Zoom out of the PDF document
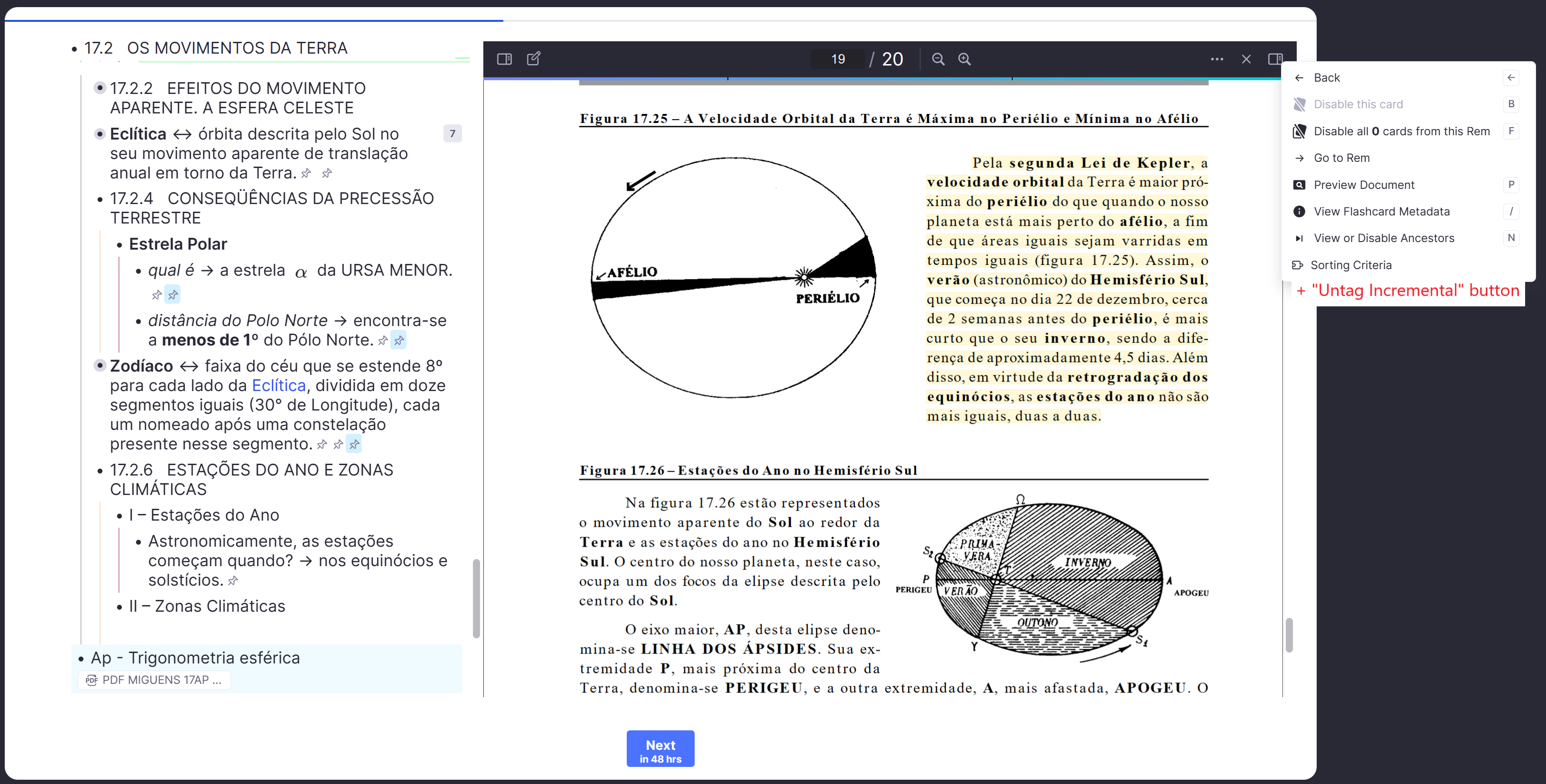 pyautogui.click(x=938, y=59)
